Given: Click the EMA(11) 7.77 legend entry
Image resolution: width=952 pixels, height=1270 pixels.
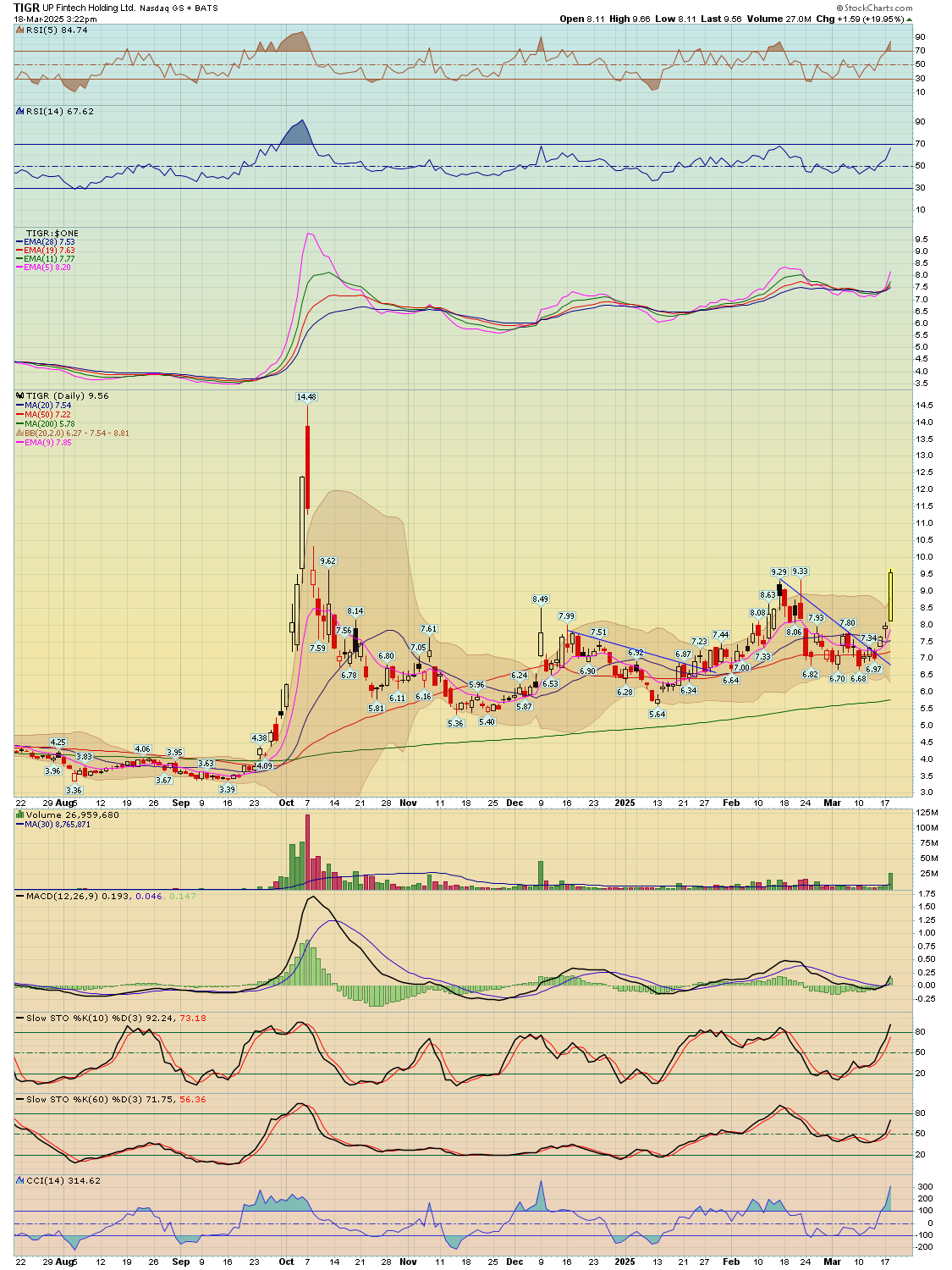Looking at the screenshot, I should 49,259.
